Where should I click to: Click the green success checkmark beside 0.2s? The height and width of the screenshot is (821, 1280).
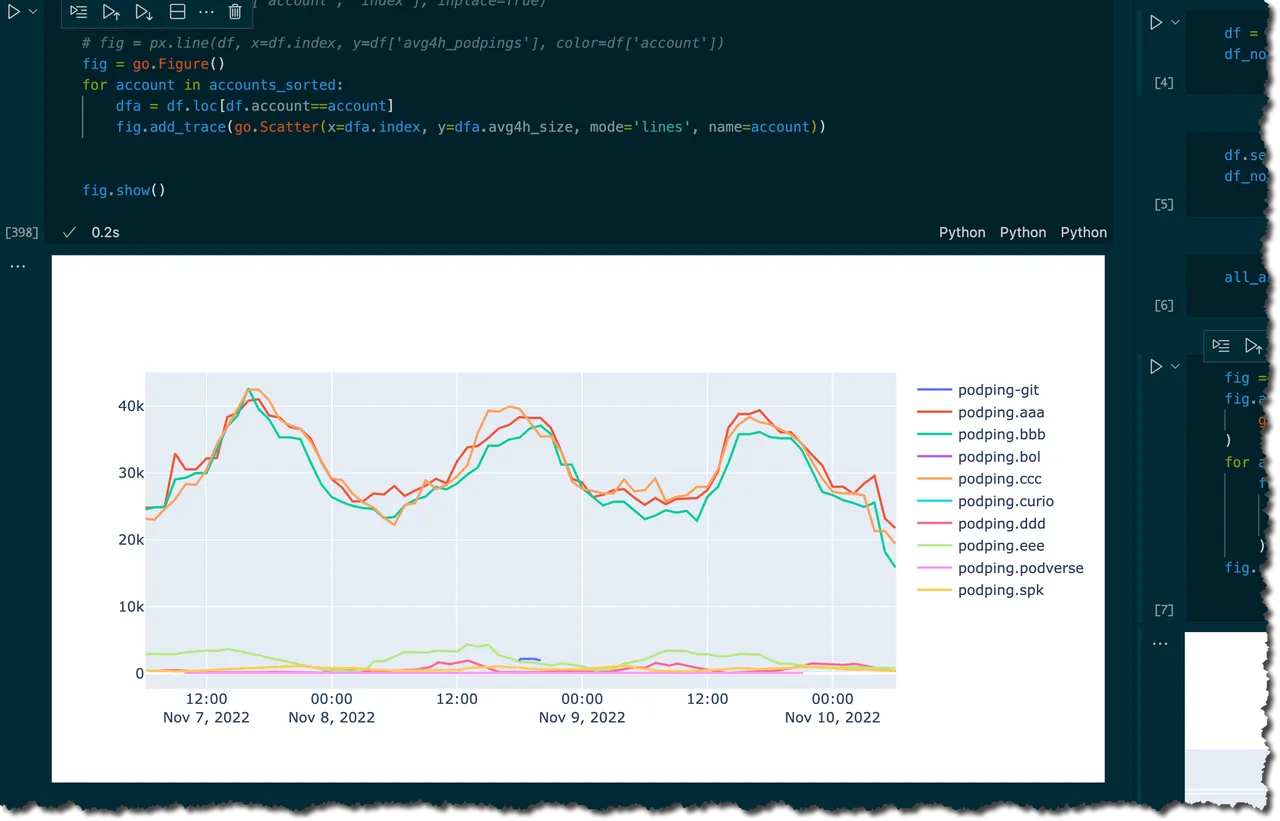pos(69,232)
